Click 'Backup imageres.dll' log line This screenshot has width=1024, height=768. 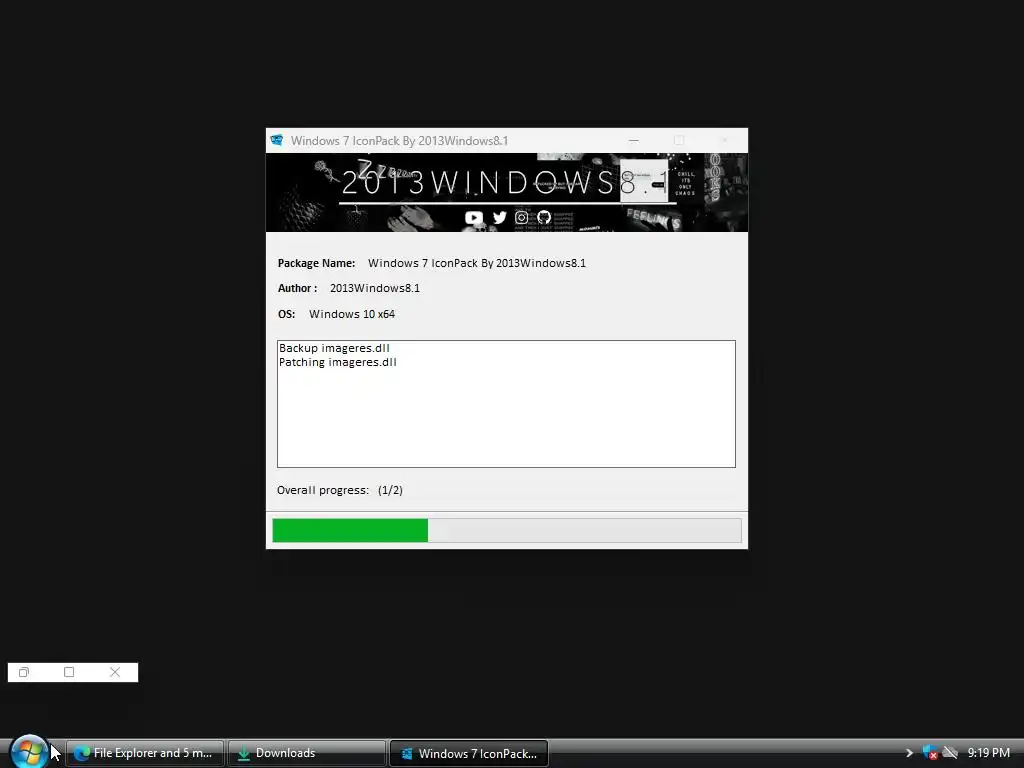pyautogui.click(x=334, y=348)
